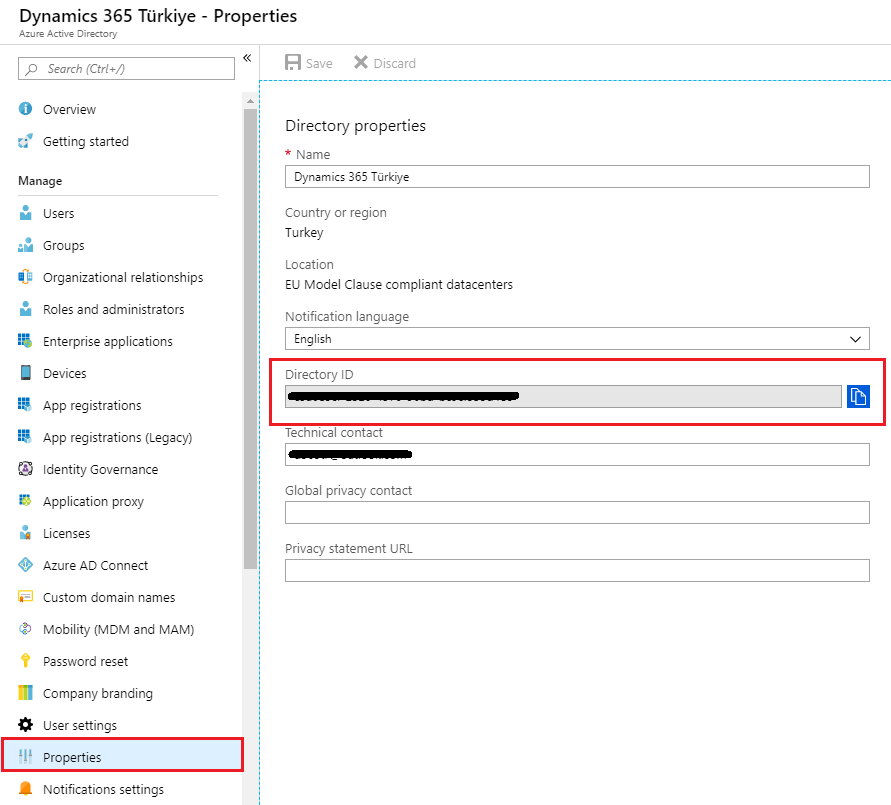Click the Properties sliders icon

pos(26,757)
